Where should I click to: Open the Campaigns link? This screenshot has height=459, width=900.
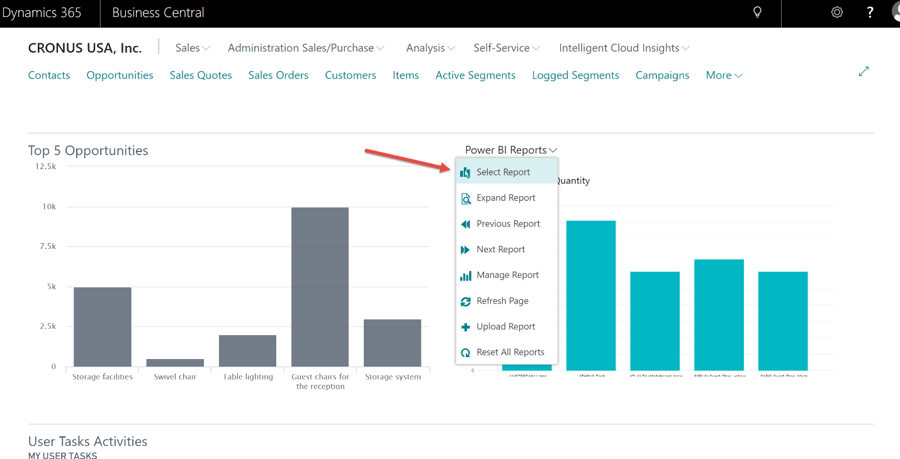pos(662,75)
